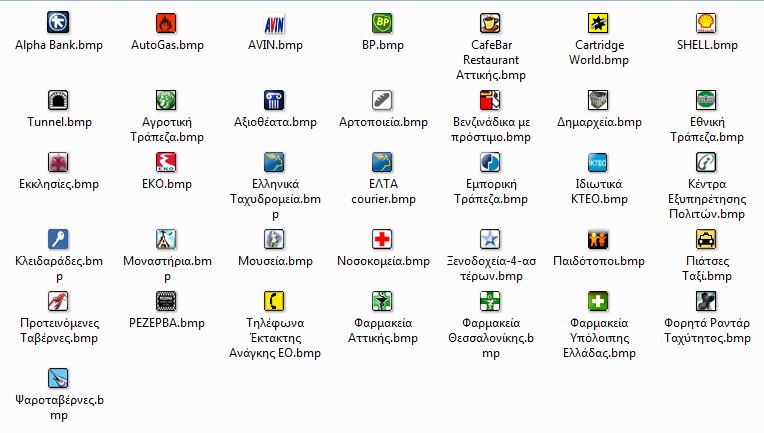This screenshot has height=433, width=764.
Task: Click the Μουσεία.bmp statue icon
Action: (x=274, y=239)
